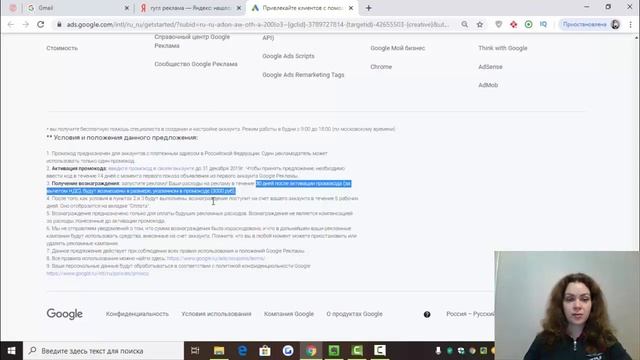The width and height of the screenshot is (640, 360).
Task: Click the highlighted text in item 3
Action: pos(199,187)
